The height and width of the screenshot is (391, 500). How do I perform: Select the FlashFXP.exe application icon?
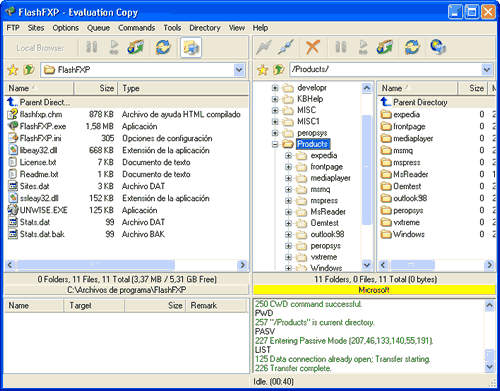click(x=13, y=126)
